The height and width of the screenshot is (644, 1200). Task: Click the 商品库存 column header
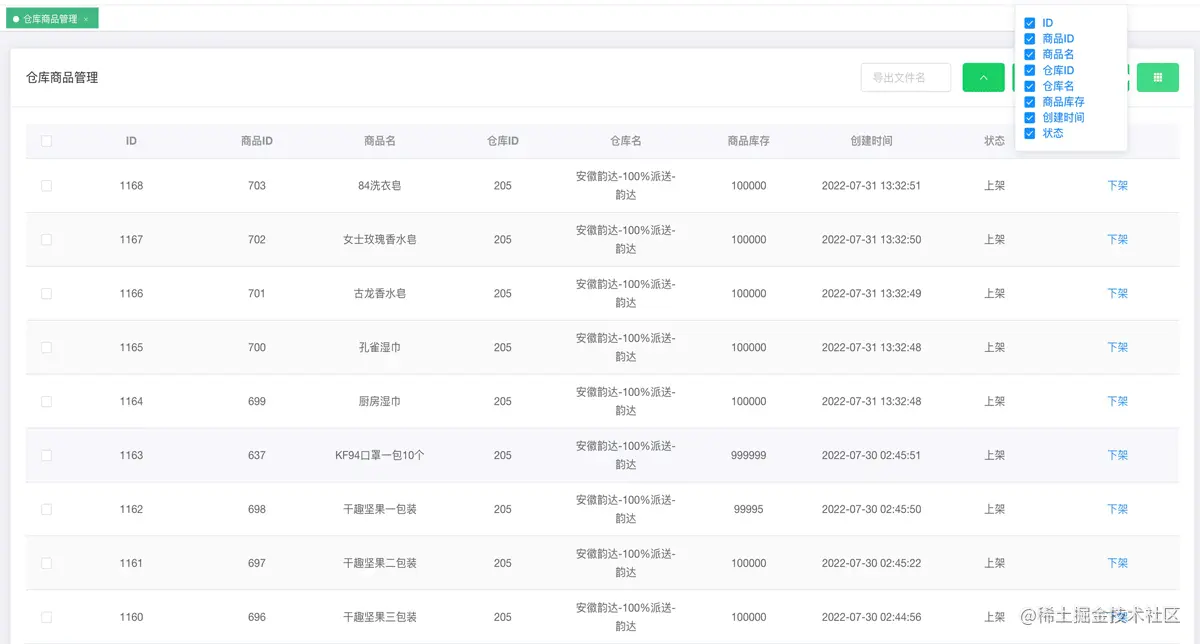click(749, 141)
